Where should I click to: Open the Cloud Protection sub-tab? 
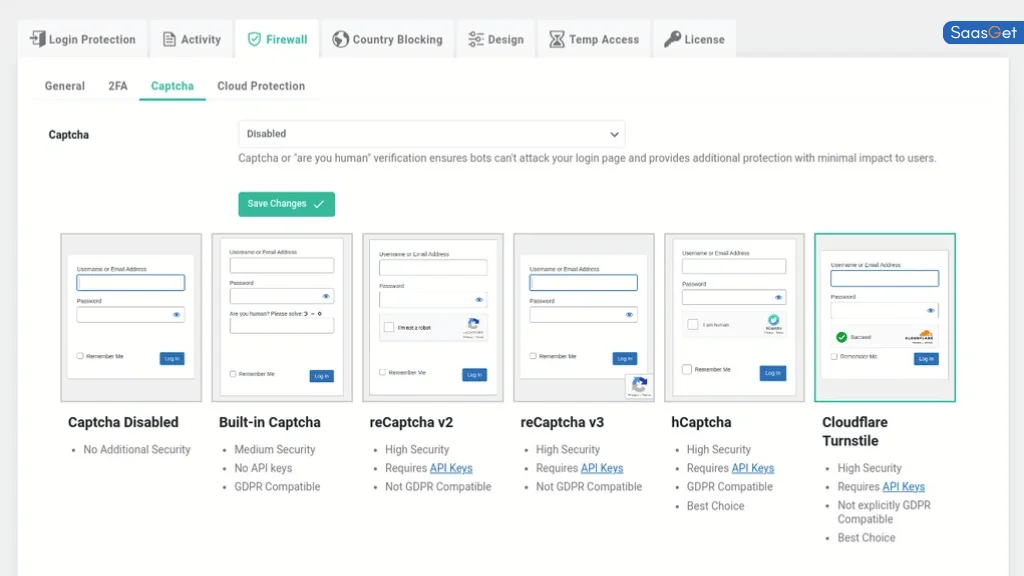pyautogui.click(x=261, y=86)
